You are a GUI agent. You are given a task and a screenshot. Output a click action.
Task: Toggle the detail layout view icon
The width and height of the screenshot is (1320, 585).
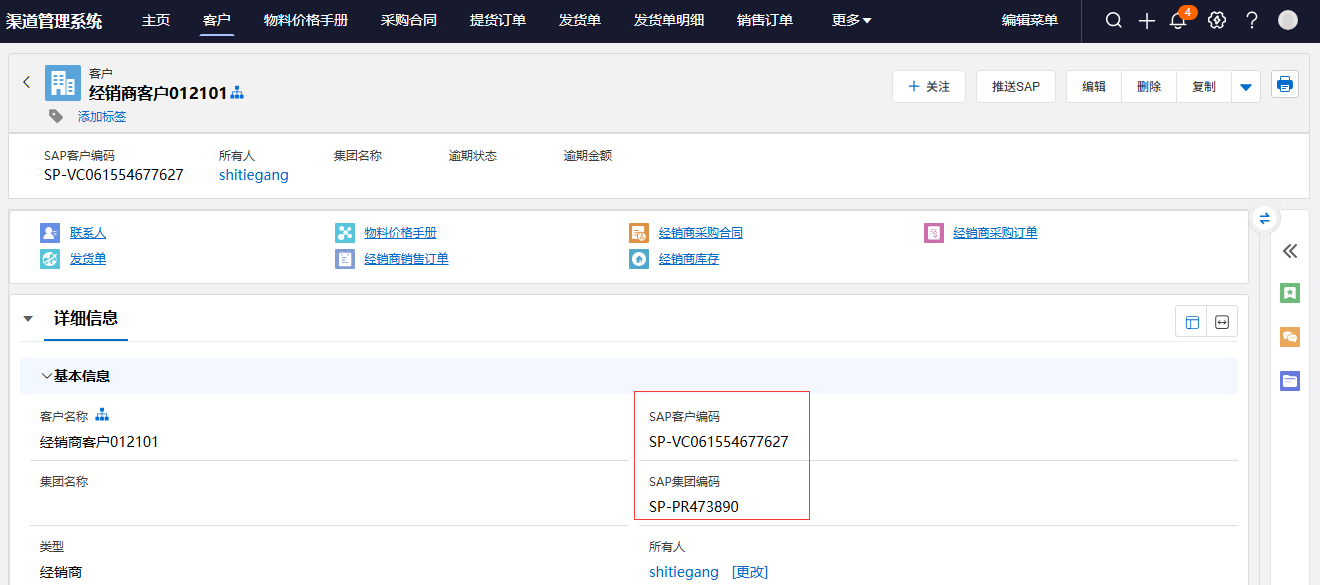(1191, 322)
